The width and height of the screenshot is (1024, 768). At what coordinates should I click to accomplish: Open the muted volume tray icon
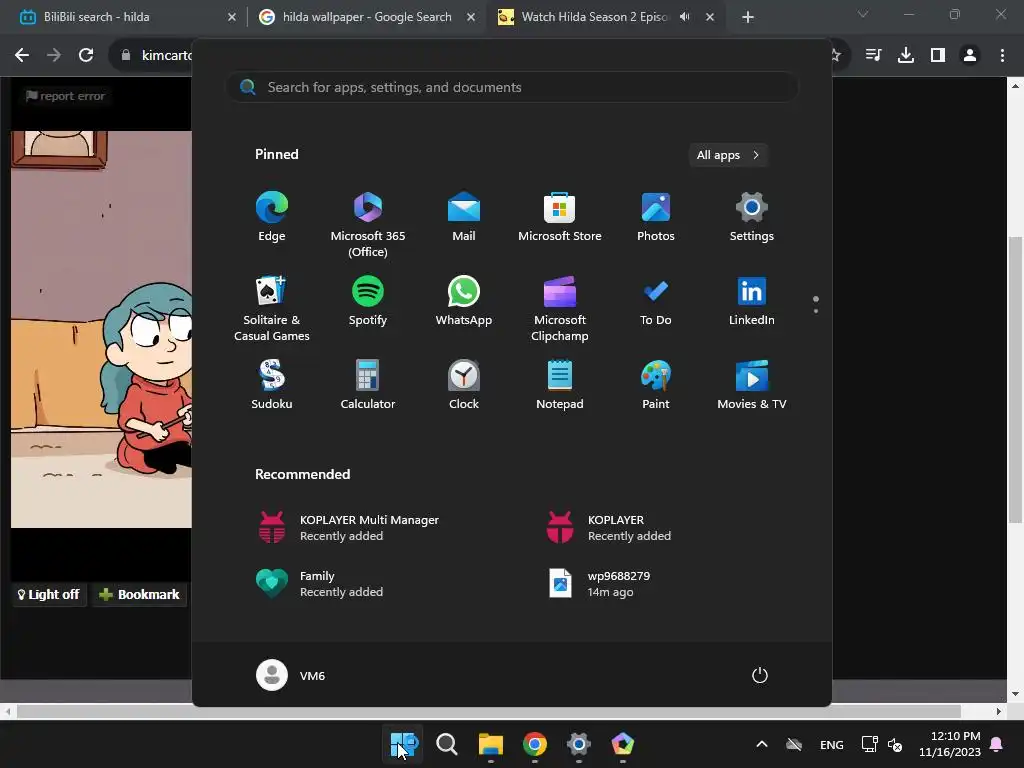tap(895, 744)
